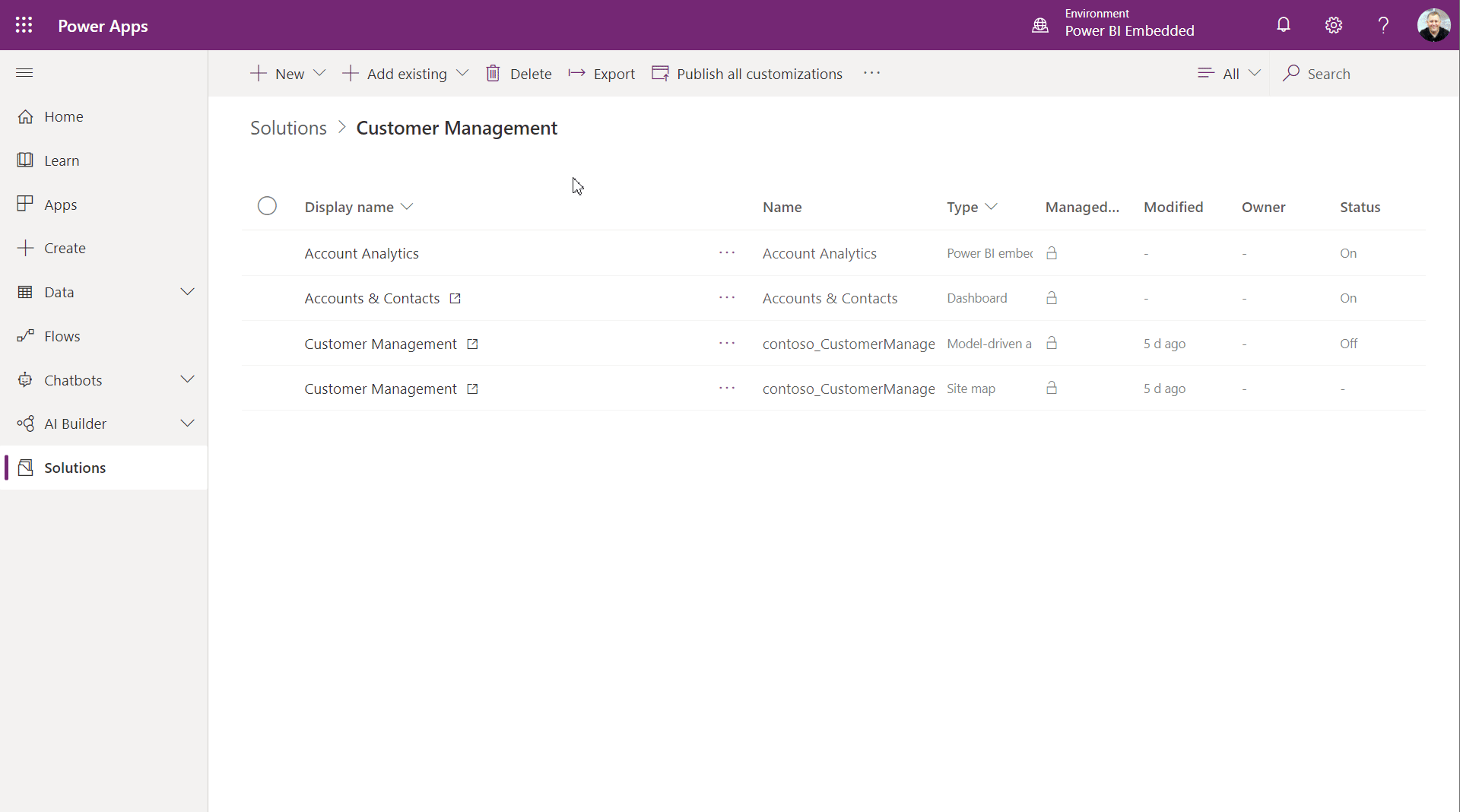Open more actions for Account Analytics row

point(727,253)
